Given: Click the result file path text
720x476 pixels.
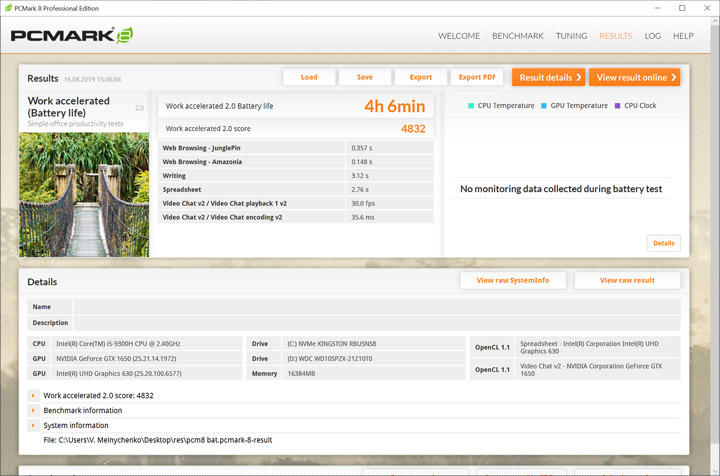Looking at the screenshot, I should coord(158,440).
